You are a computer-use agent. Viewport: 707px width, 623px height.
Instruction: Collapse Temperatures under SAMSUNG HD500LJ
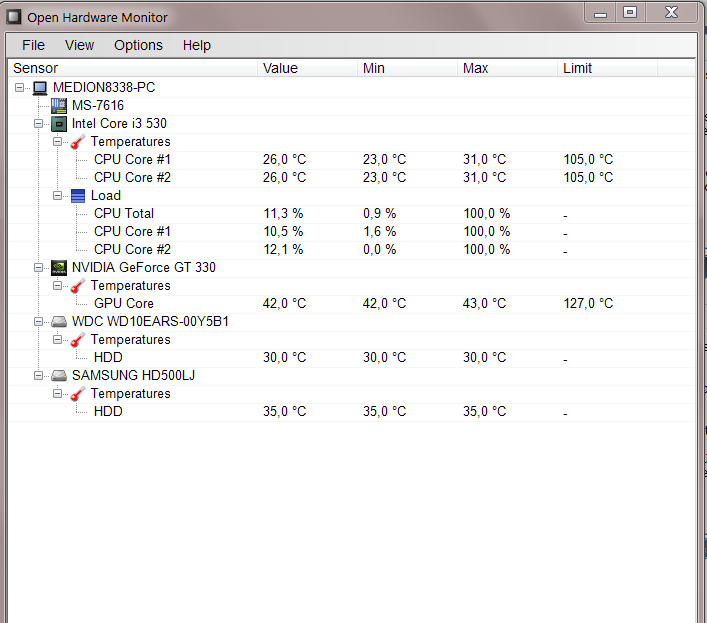[57, 394]
